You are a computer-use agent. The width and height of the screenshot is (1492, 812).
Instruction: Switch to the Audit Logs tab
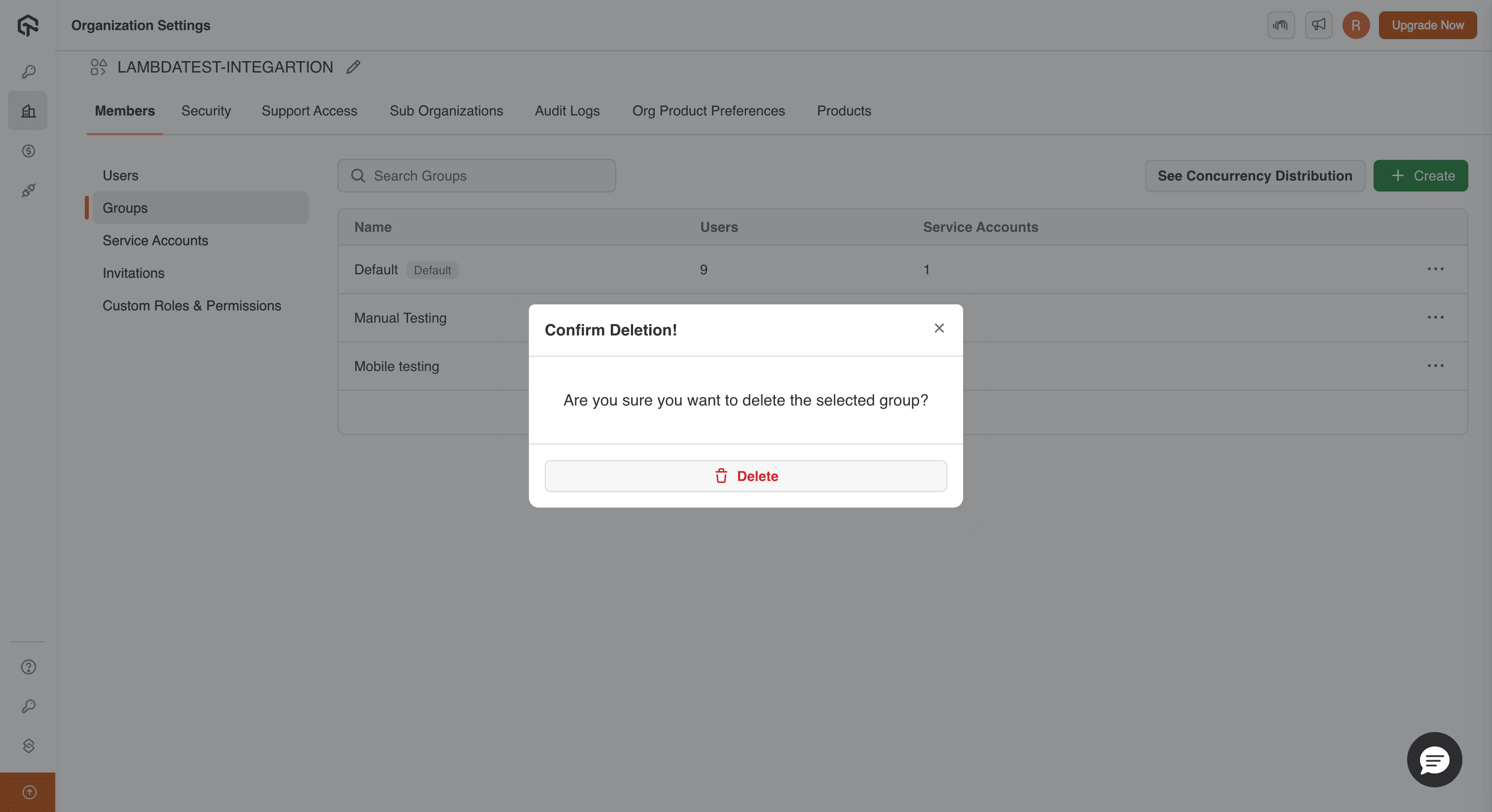[x=567, y=111]
